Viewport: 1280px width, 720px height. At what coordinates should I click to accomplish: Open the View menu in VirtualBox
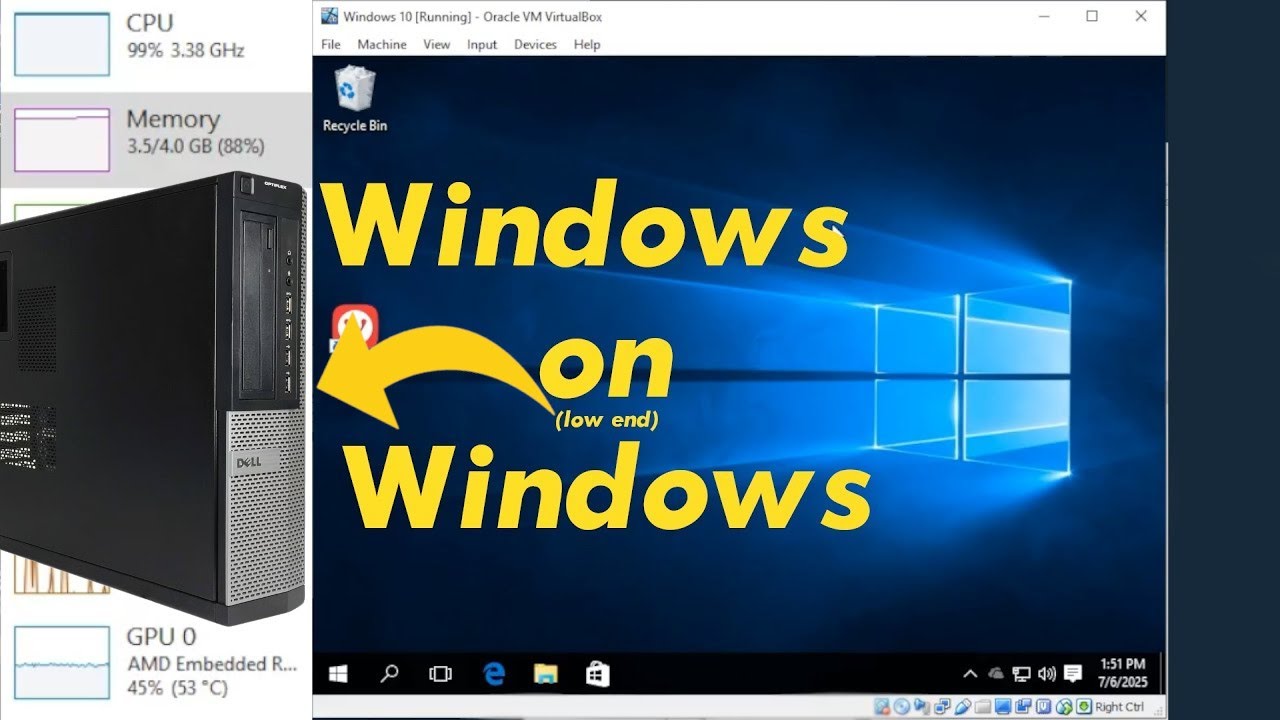point(437,44)
